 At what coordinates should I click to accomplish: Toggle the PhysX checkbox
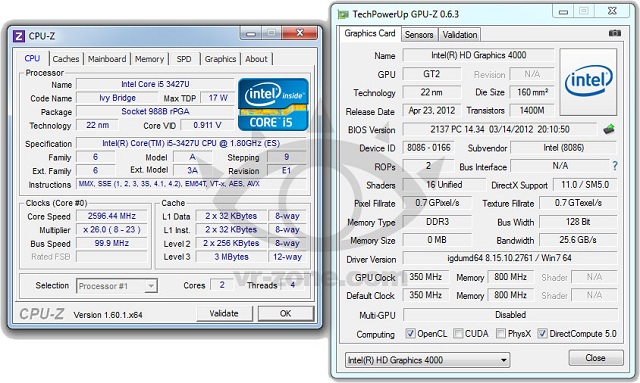501,333
